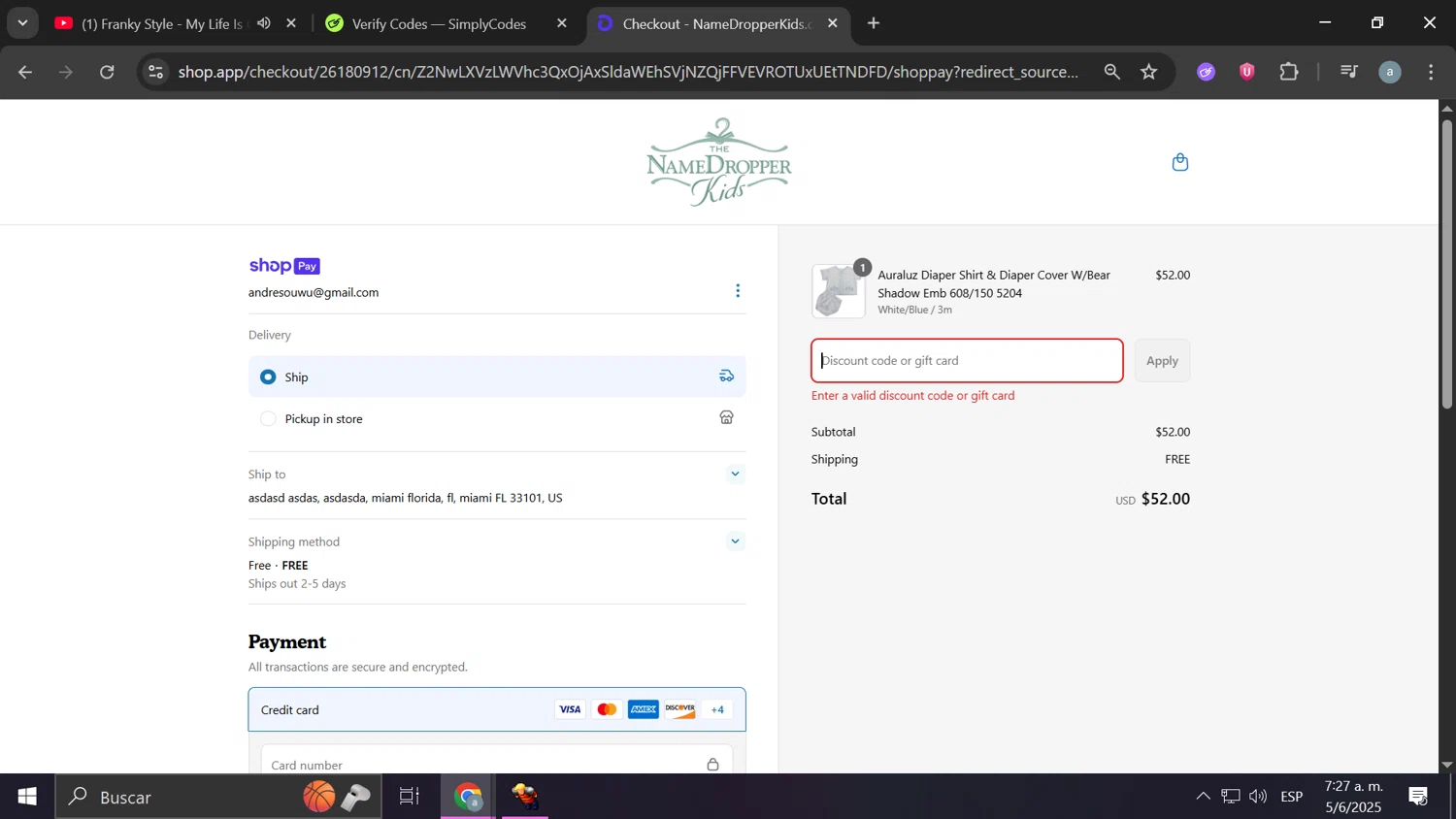Screen dimensions: 1456x819
Task: Open the shield extension icon
Action: click(1247, 72)
